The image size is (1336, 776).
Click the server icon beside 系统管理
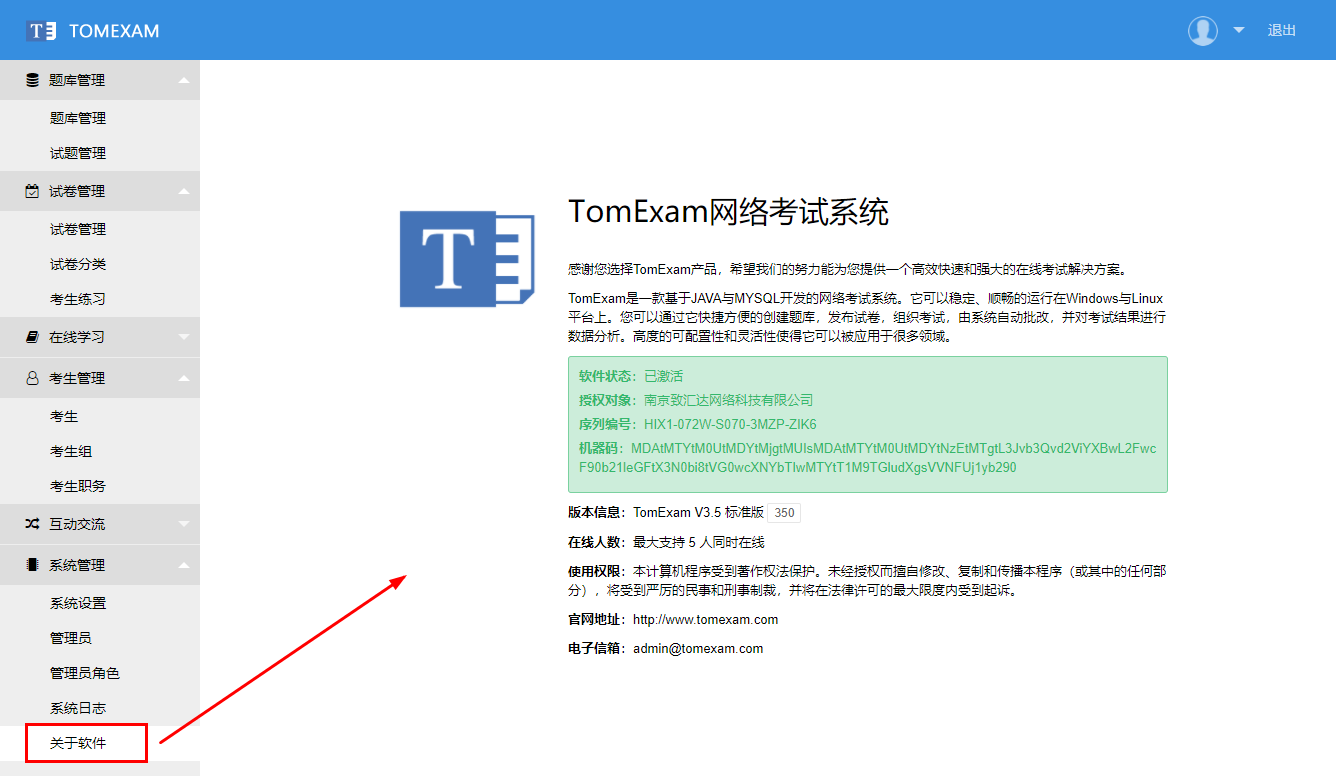pos(32,565)
